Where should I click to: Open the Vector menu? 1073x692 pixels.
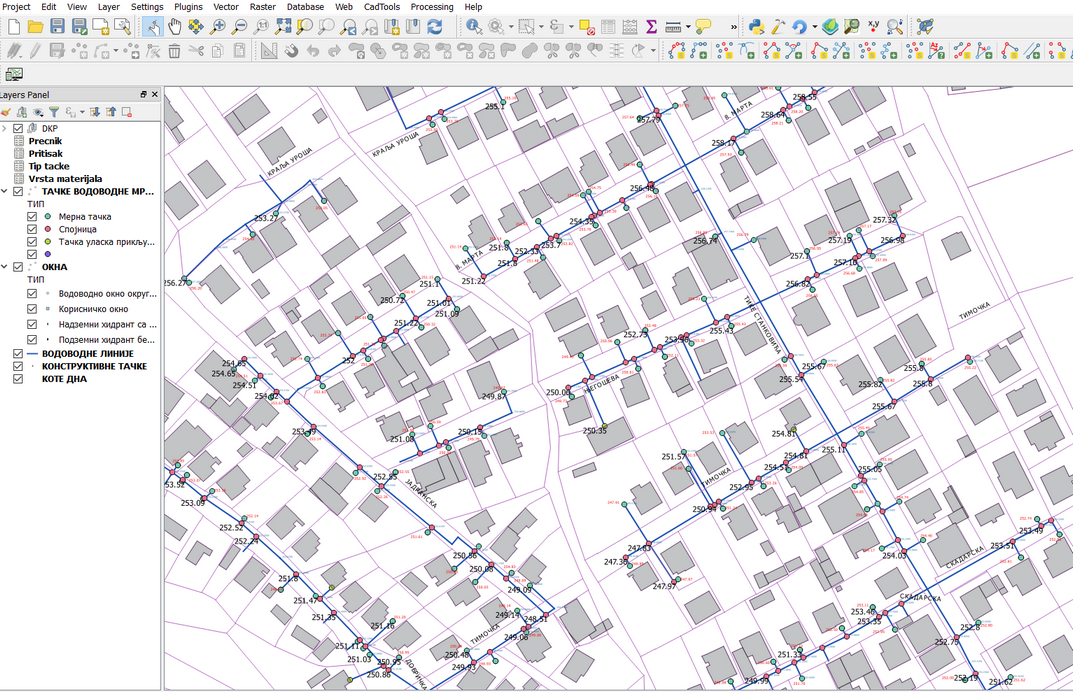point(225,7)
